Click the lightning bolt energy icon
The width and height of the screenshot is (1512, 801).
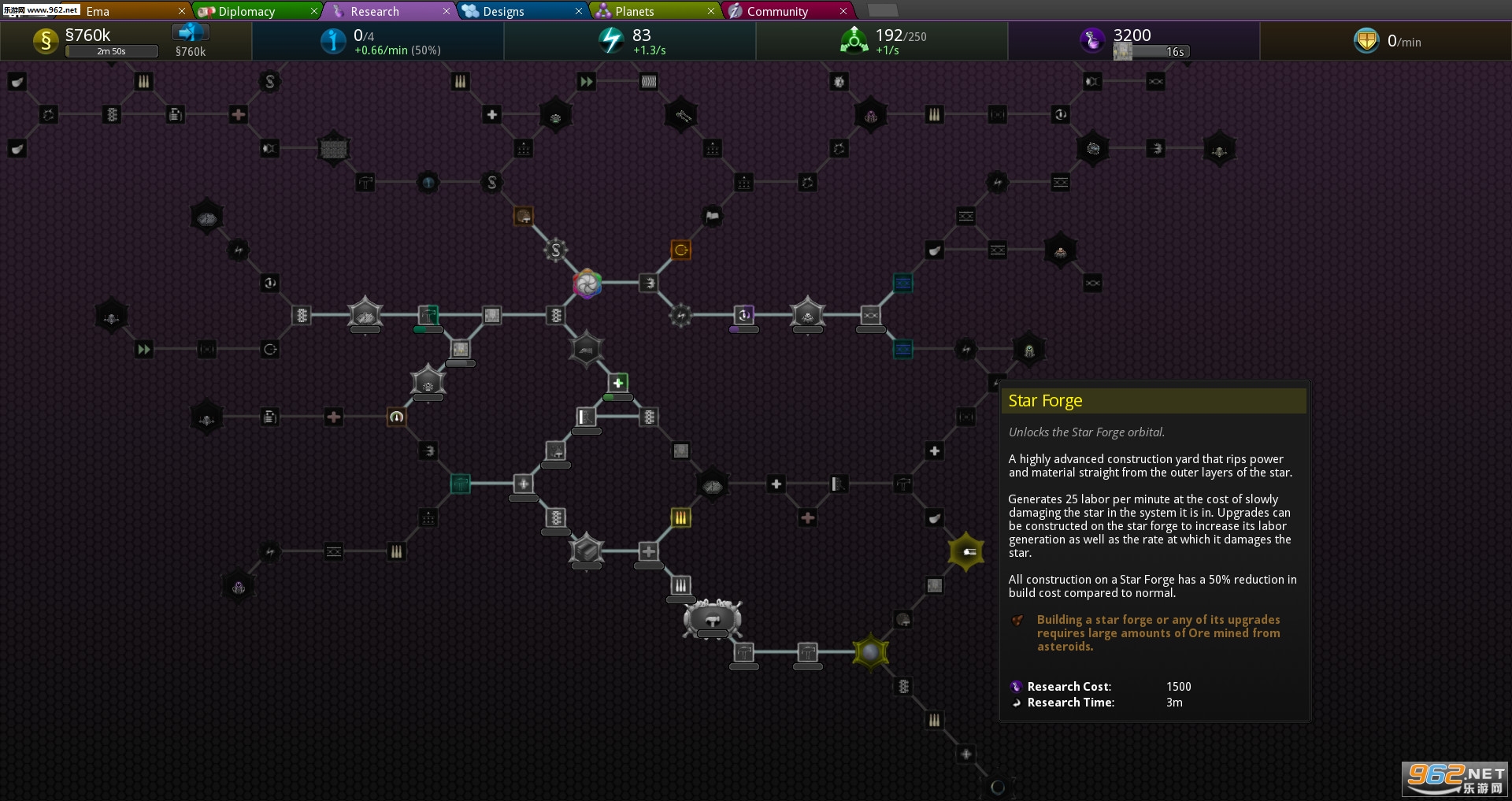611,39
